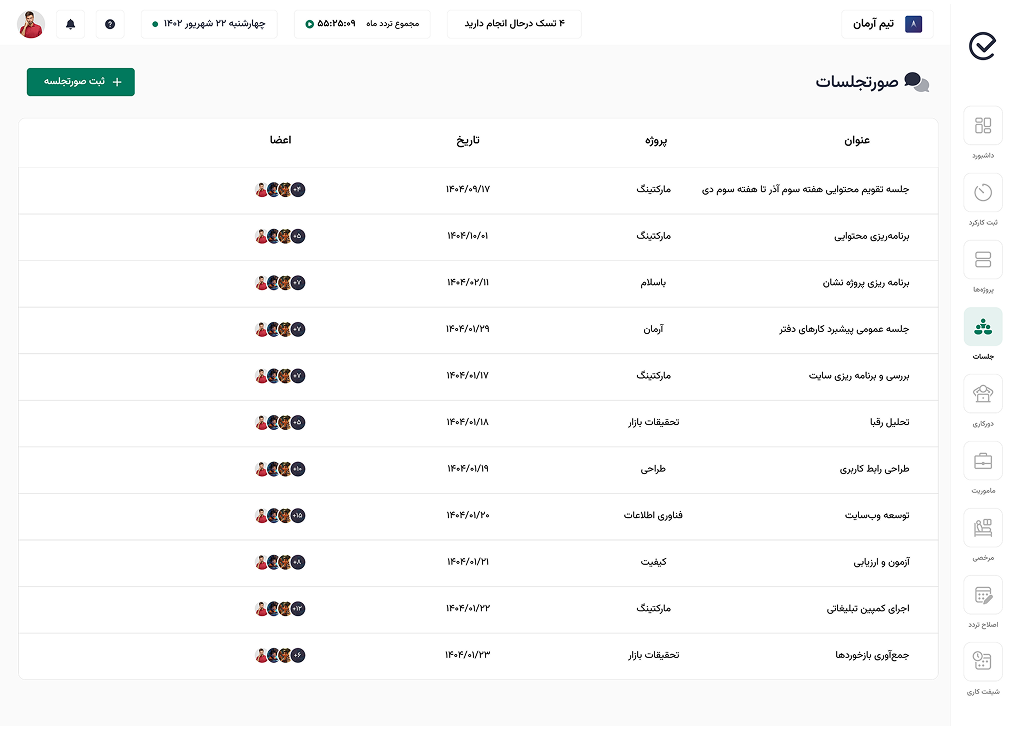The image size is (1016, 729).
Task: Open the attendance correction (اصلاح تردد) icon
Action: tap(982, 595)
